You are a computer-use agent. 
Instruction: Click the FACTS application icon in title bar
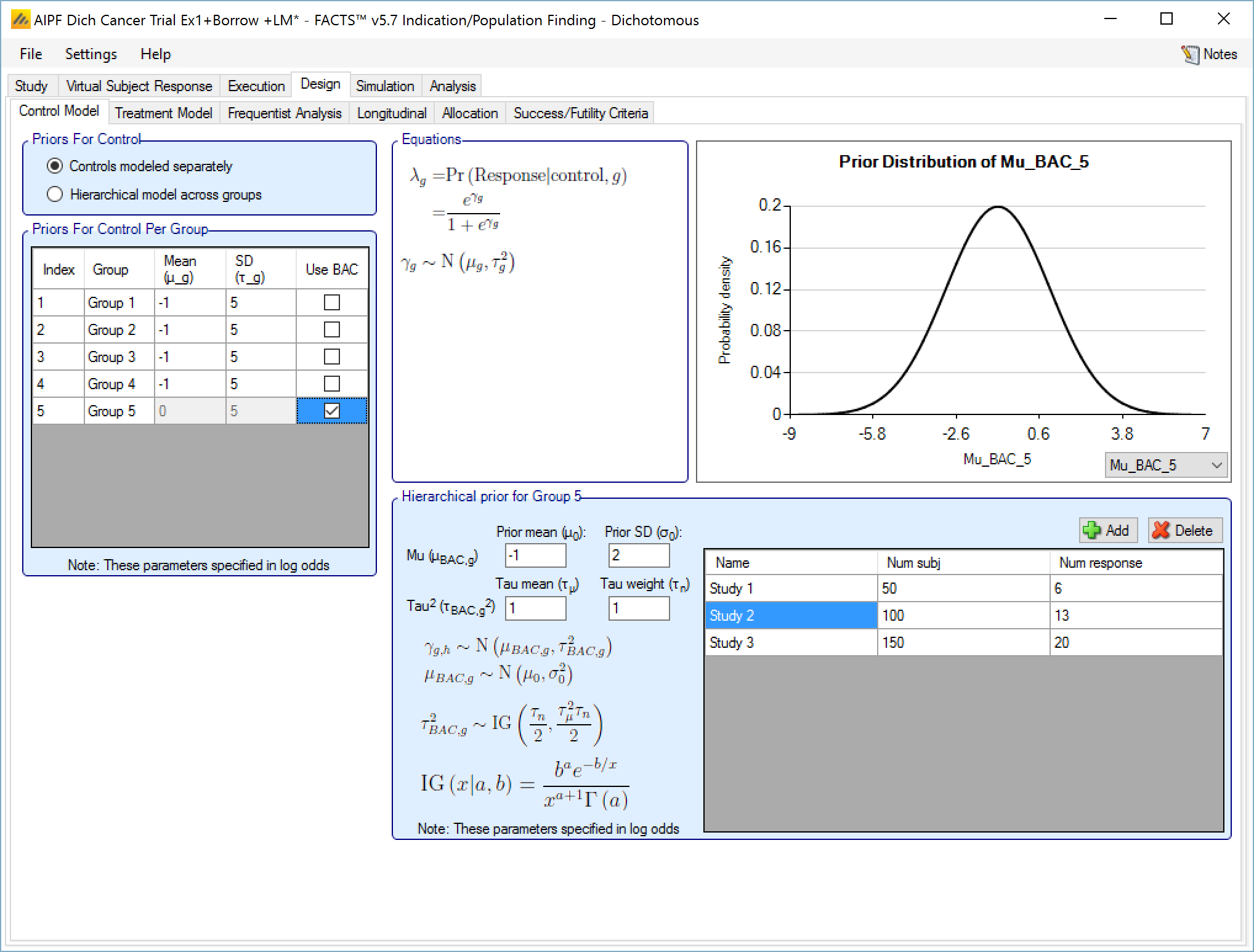tap(20, 20)
